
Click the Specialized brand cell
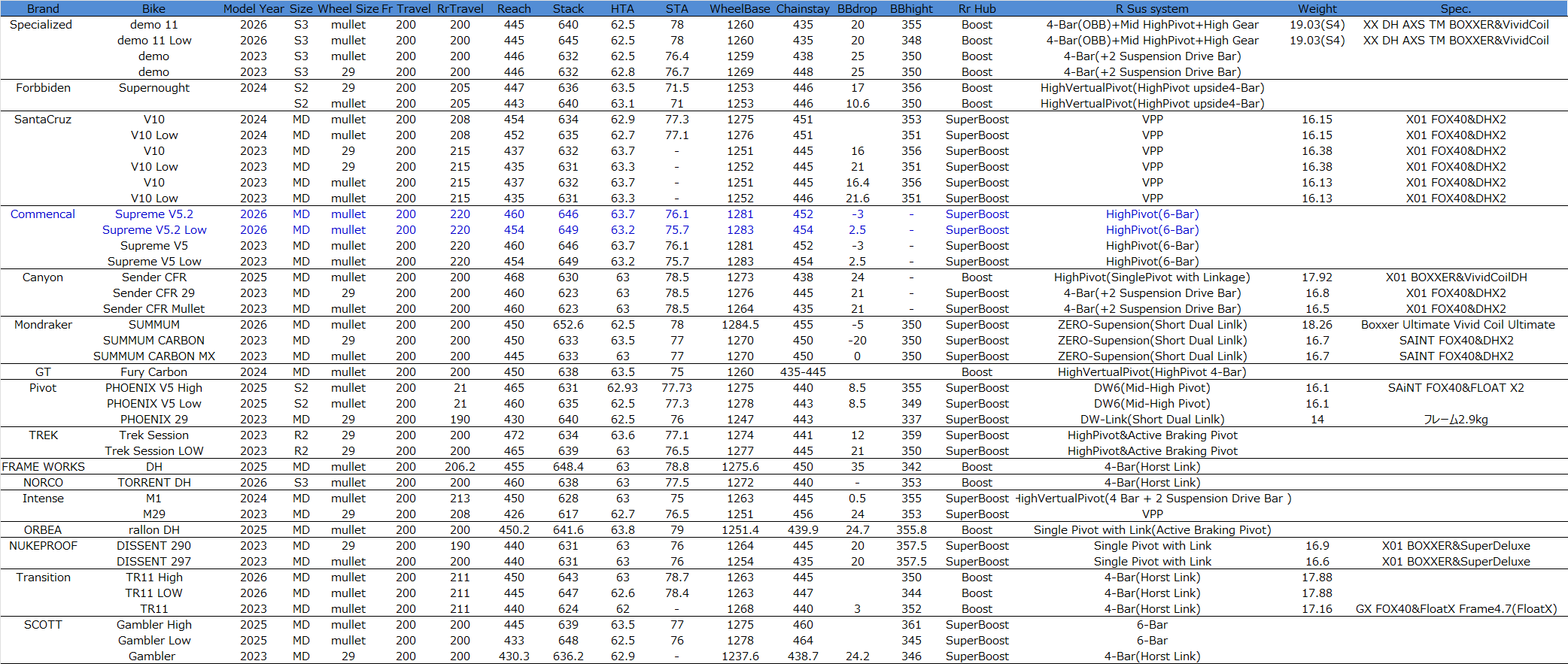(41, 25)
